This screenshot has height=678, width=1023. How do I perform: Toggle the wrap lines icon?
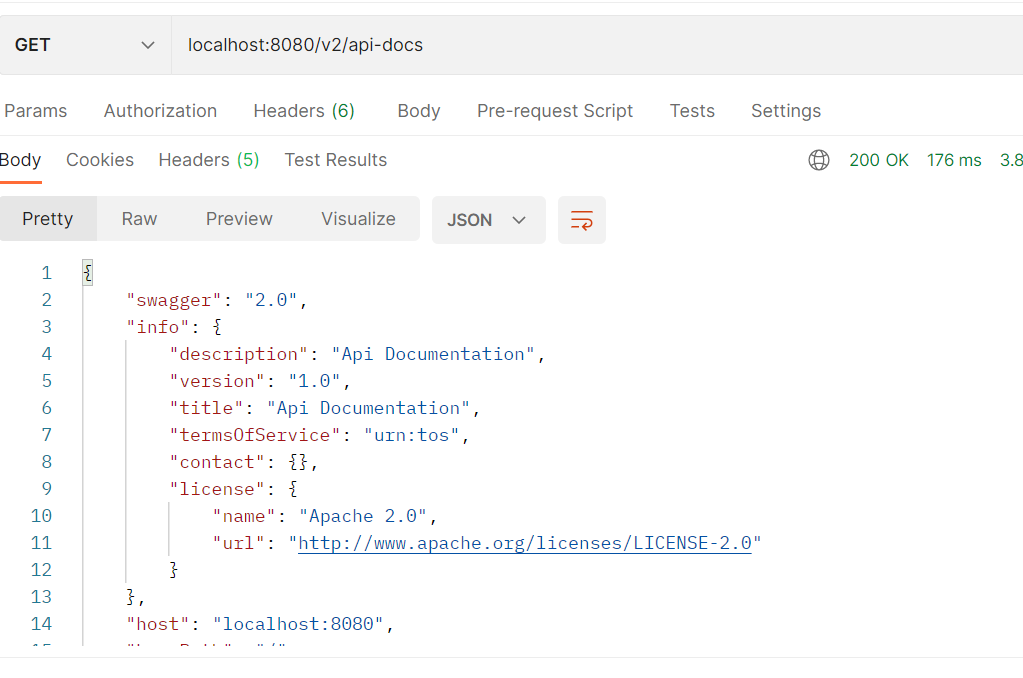tap(581, 220)
